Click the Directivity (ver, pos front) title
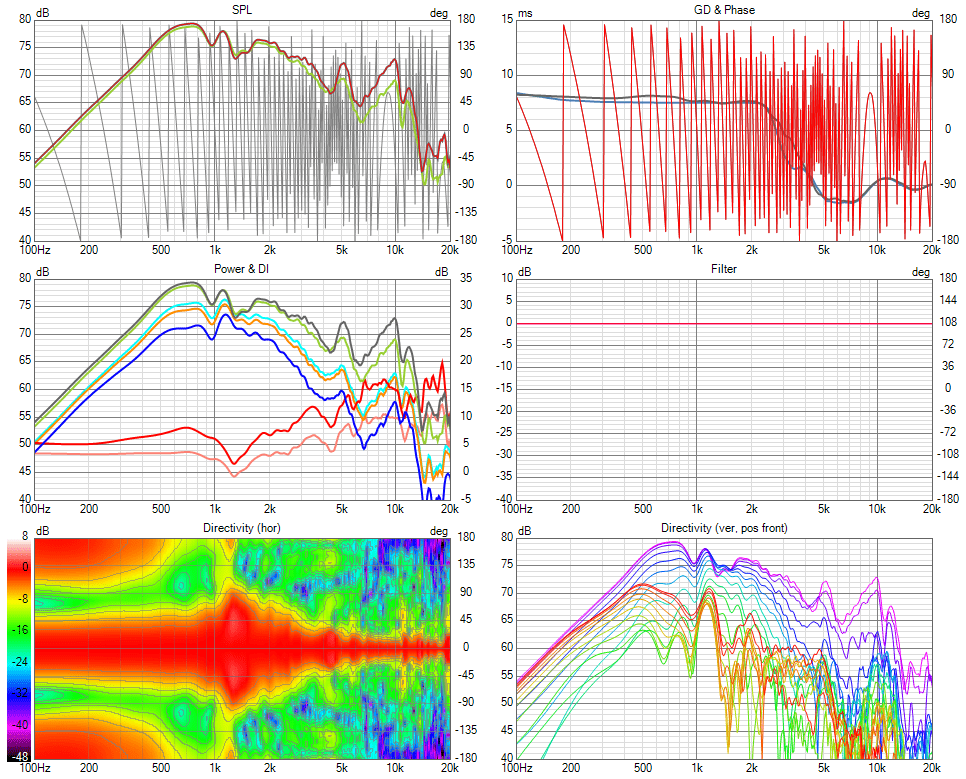Image resolution: width=966 pixels, height=779 pixels. click(x=724, y=528)
